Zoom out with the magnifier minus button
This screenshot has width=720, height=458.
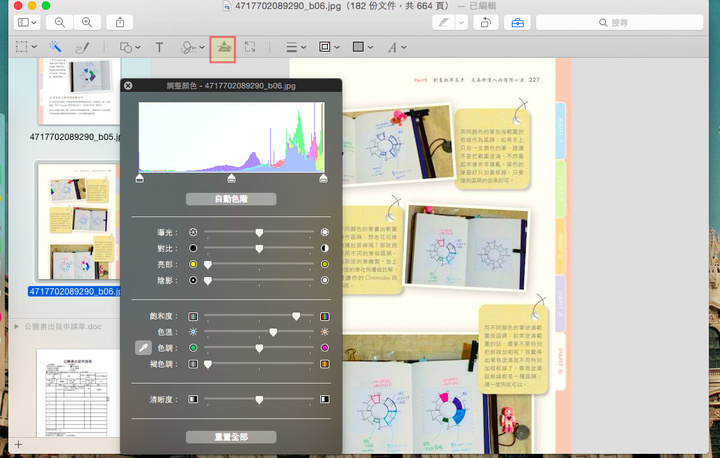(60, 22)
